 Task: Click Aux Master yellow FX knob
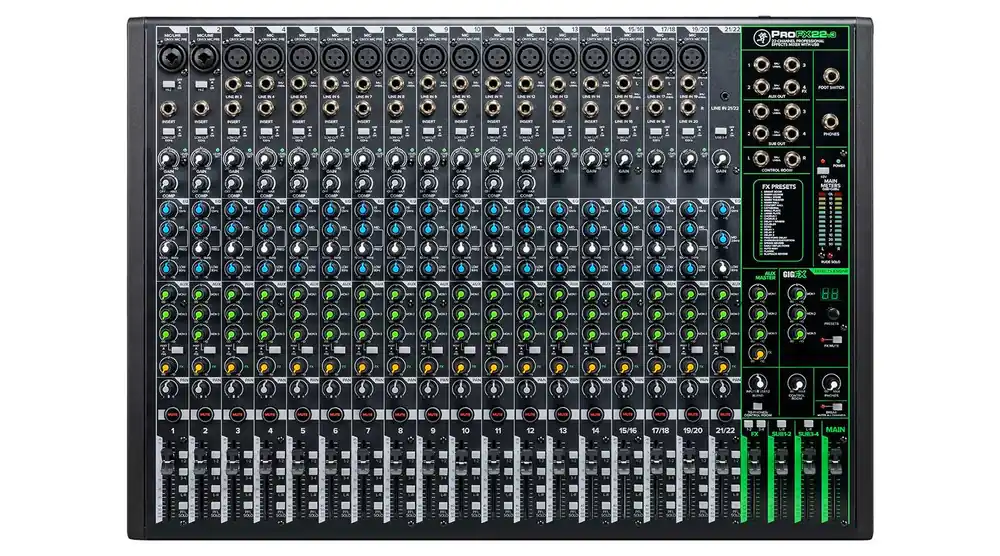pos(758,353)
